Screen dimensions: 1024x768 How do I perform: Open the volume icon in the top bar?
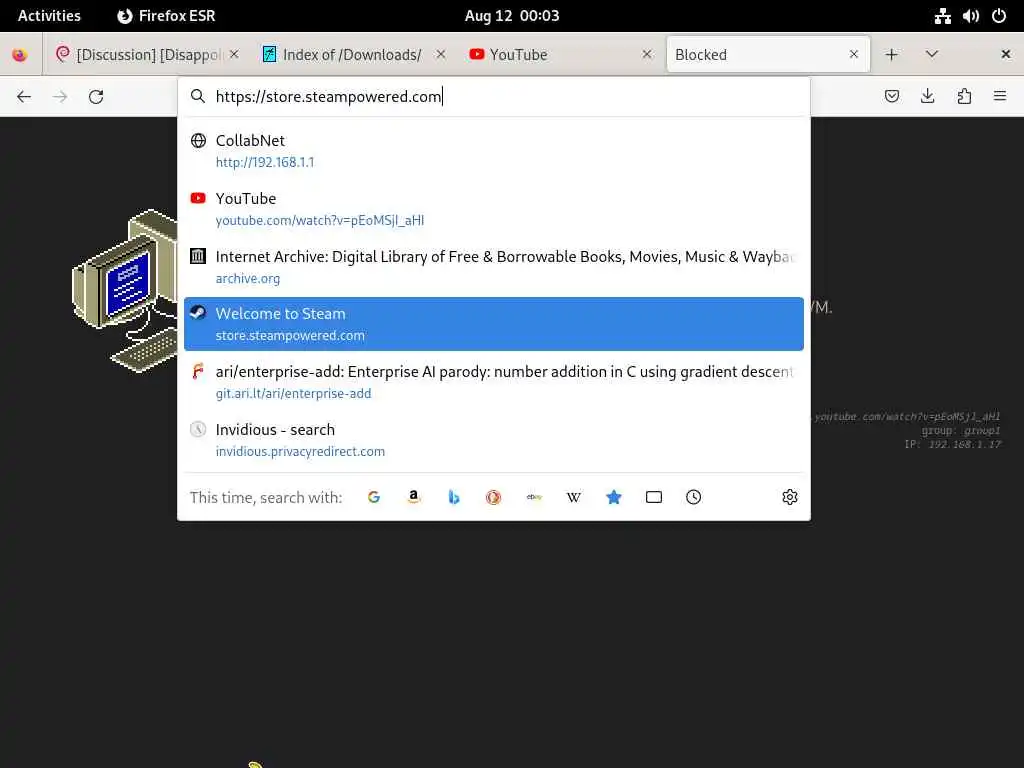(970, 16)
